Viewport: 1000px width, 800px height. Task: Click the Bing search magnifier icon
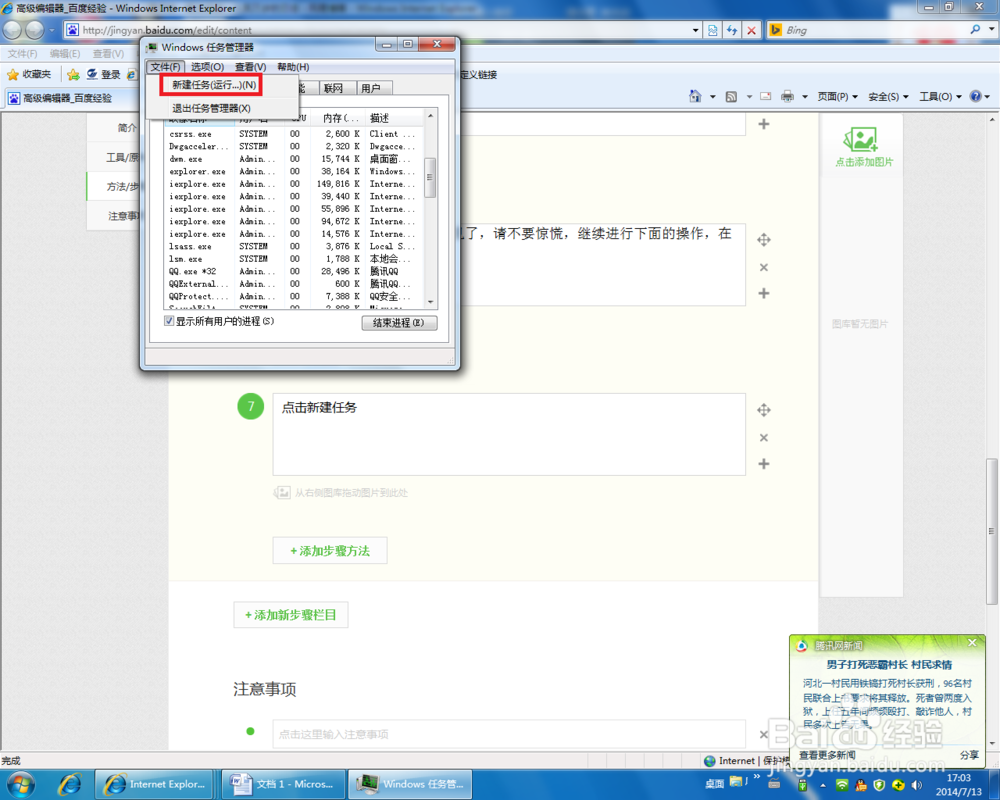click(x=975, y=29)
